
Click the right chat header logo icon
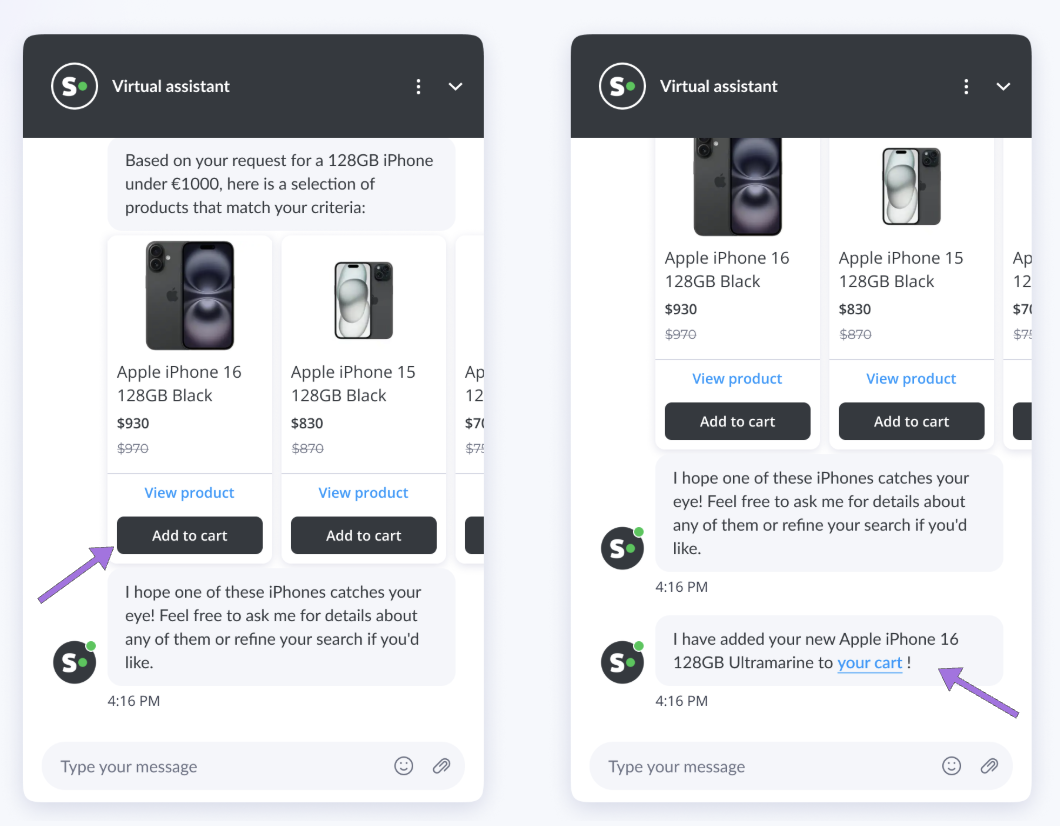click(x=622, y=87)
